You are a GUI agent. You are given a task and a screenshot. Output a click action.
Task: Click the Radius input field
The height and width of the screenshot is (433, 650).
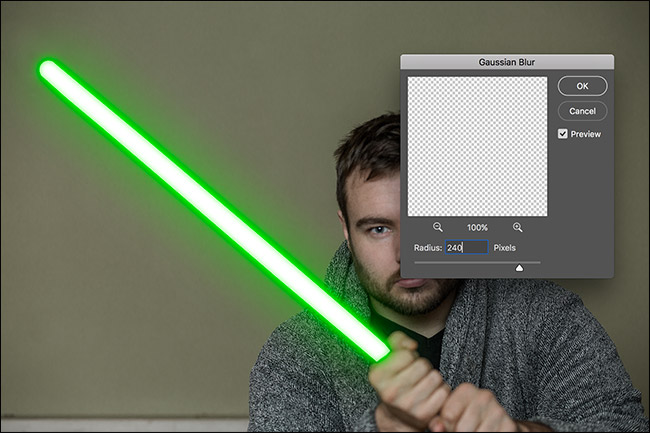tap(466, 247)
